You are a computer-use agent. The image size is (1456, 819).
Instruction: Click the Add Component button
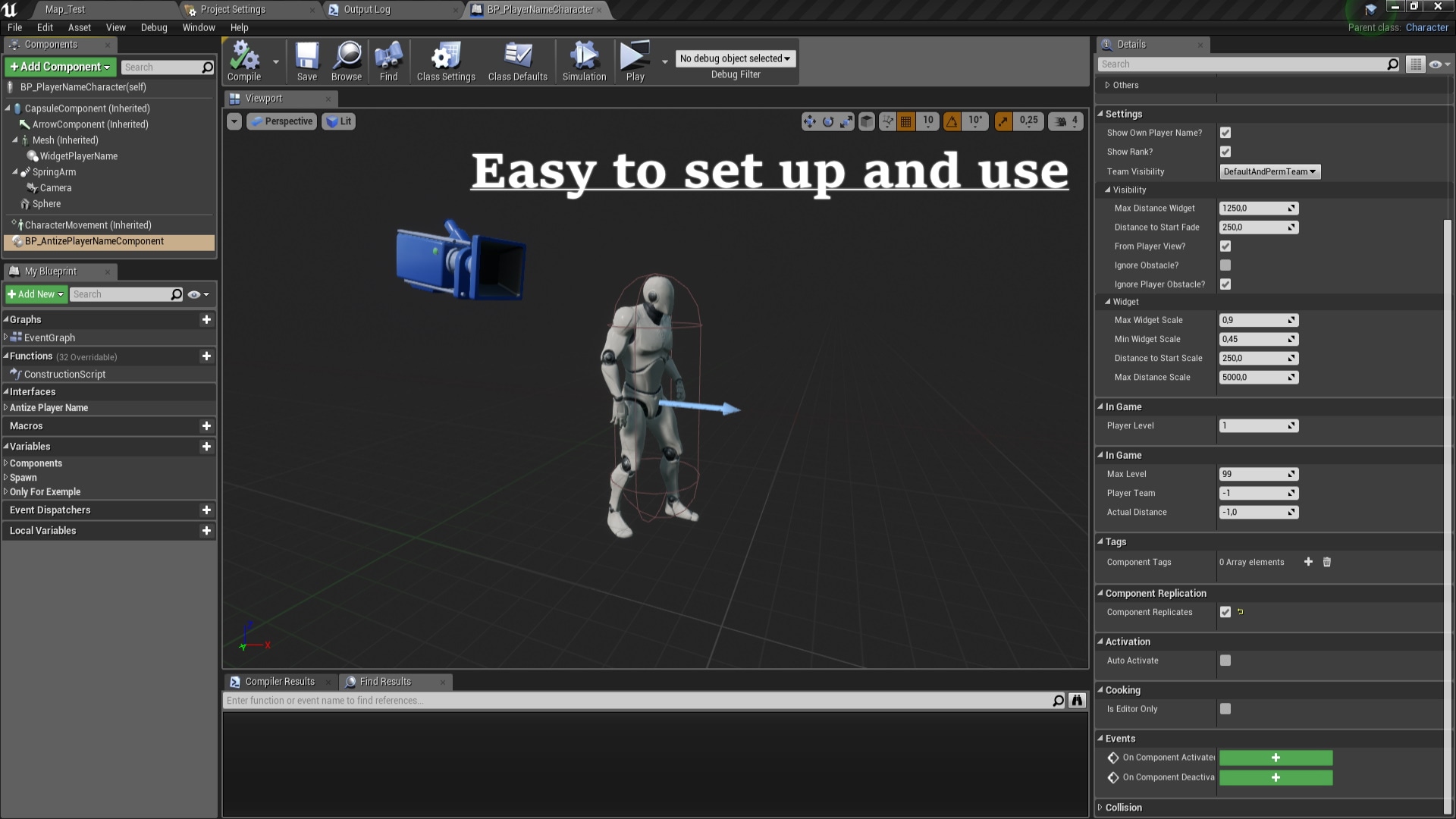[x=61, y=67]
